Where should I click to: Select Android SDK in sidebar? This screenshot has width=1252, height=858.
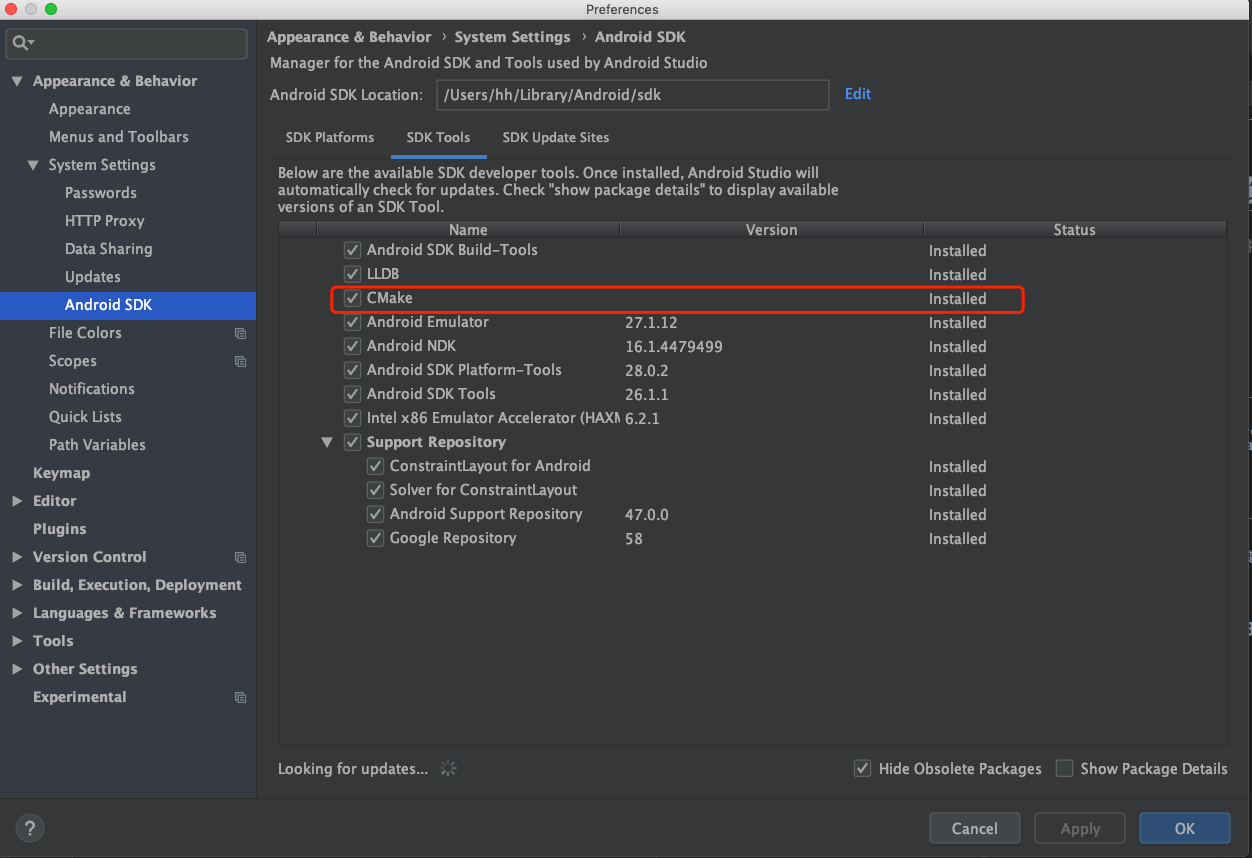click(128, 305)
